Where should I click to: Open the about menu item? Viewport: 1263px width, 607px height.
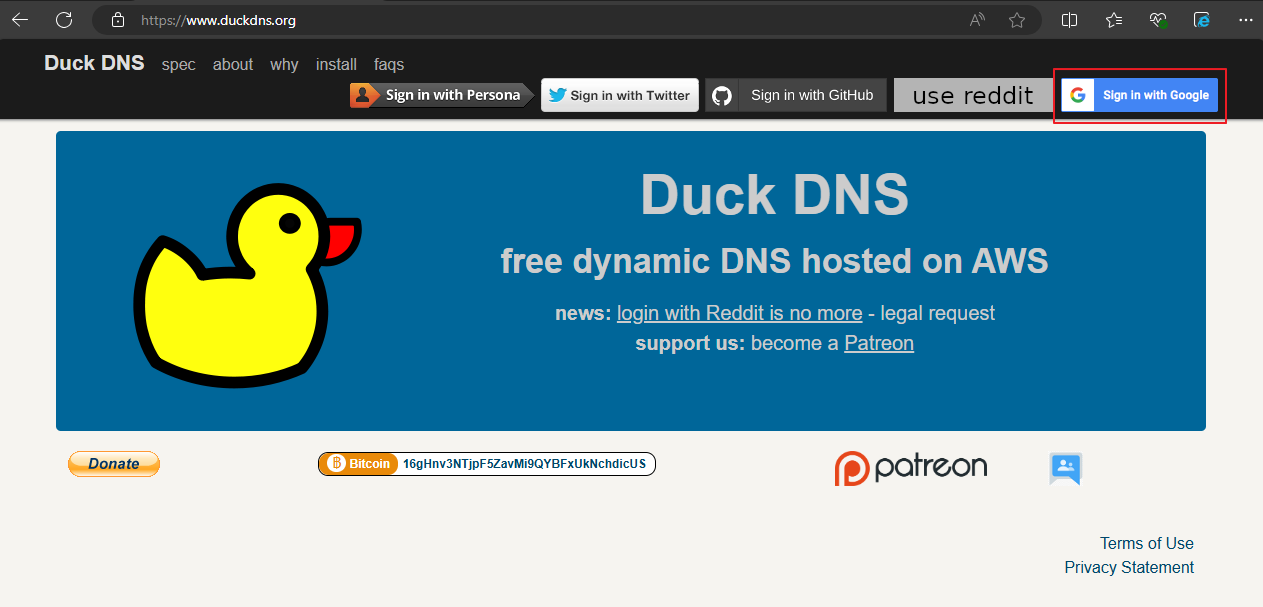(x=233, y=64)
